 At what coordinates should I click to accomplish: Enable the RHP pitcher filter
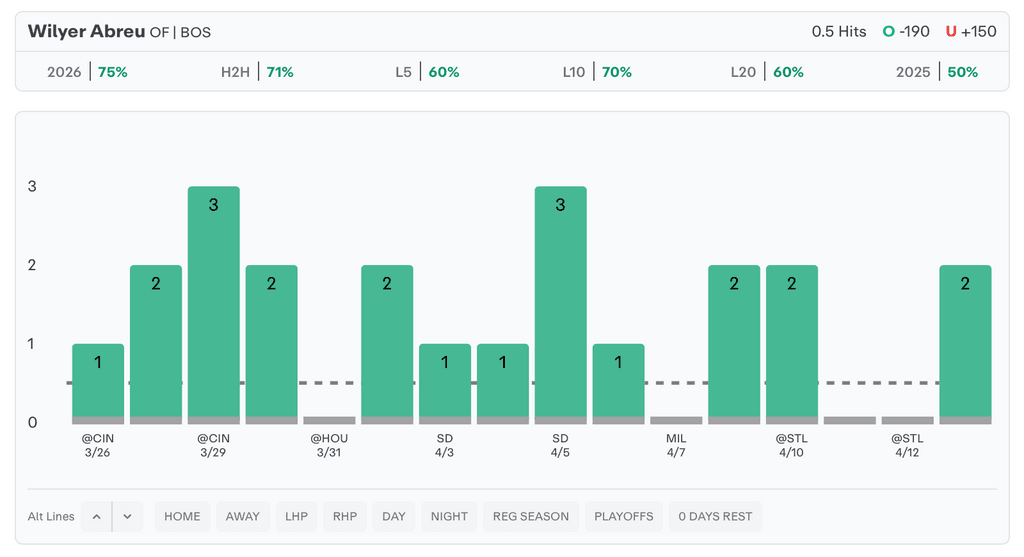pyautogui.click(x=345, y=516)
